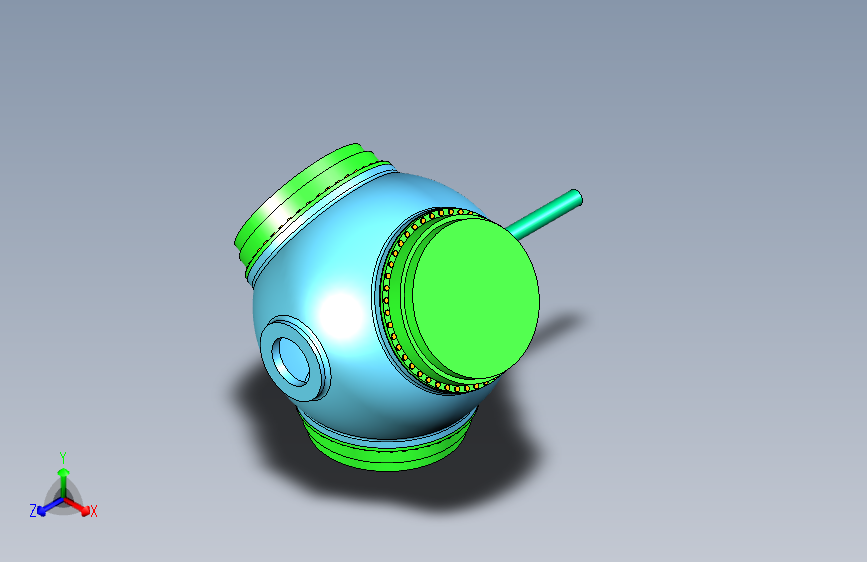Select the large flat green circular cap face
Screen dimensions: 867x562
pos(476,300)
